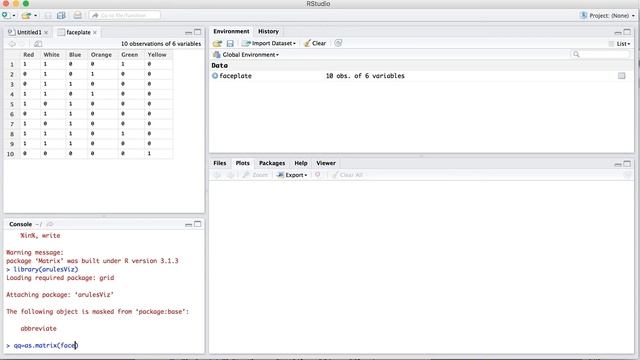Click the refresh icon at Plots pane right
640x360 pixels.
(x=627, y=175)
